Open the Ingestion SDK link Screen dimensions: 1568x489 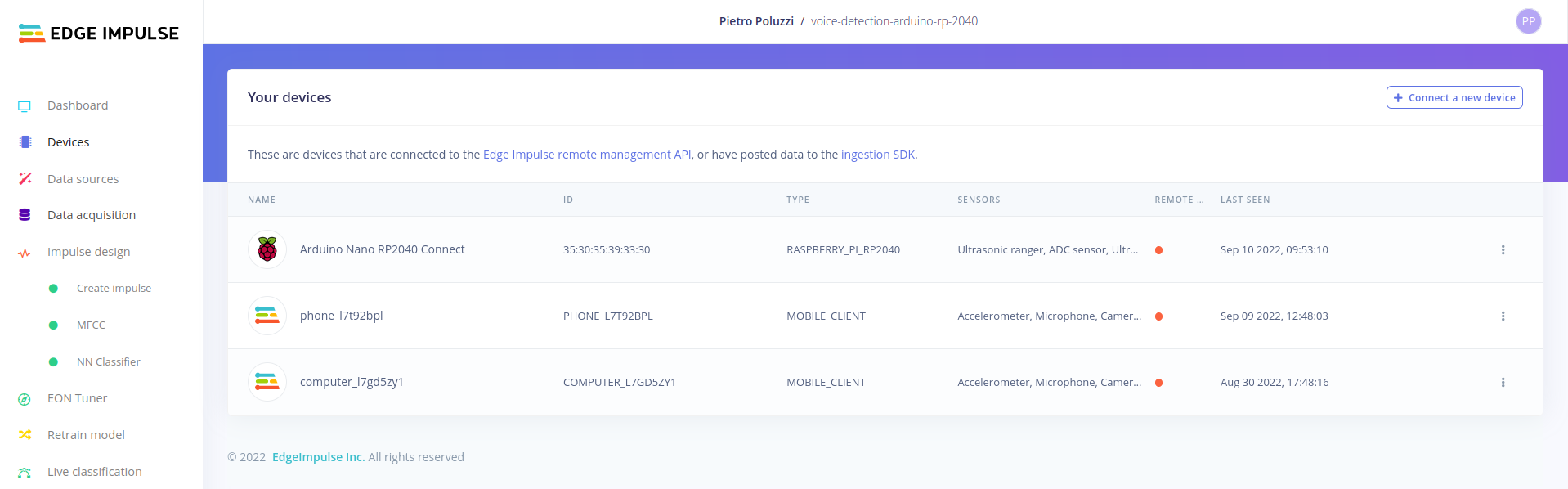coord(877,155)
